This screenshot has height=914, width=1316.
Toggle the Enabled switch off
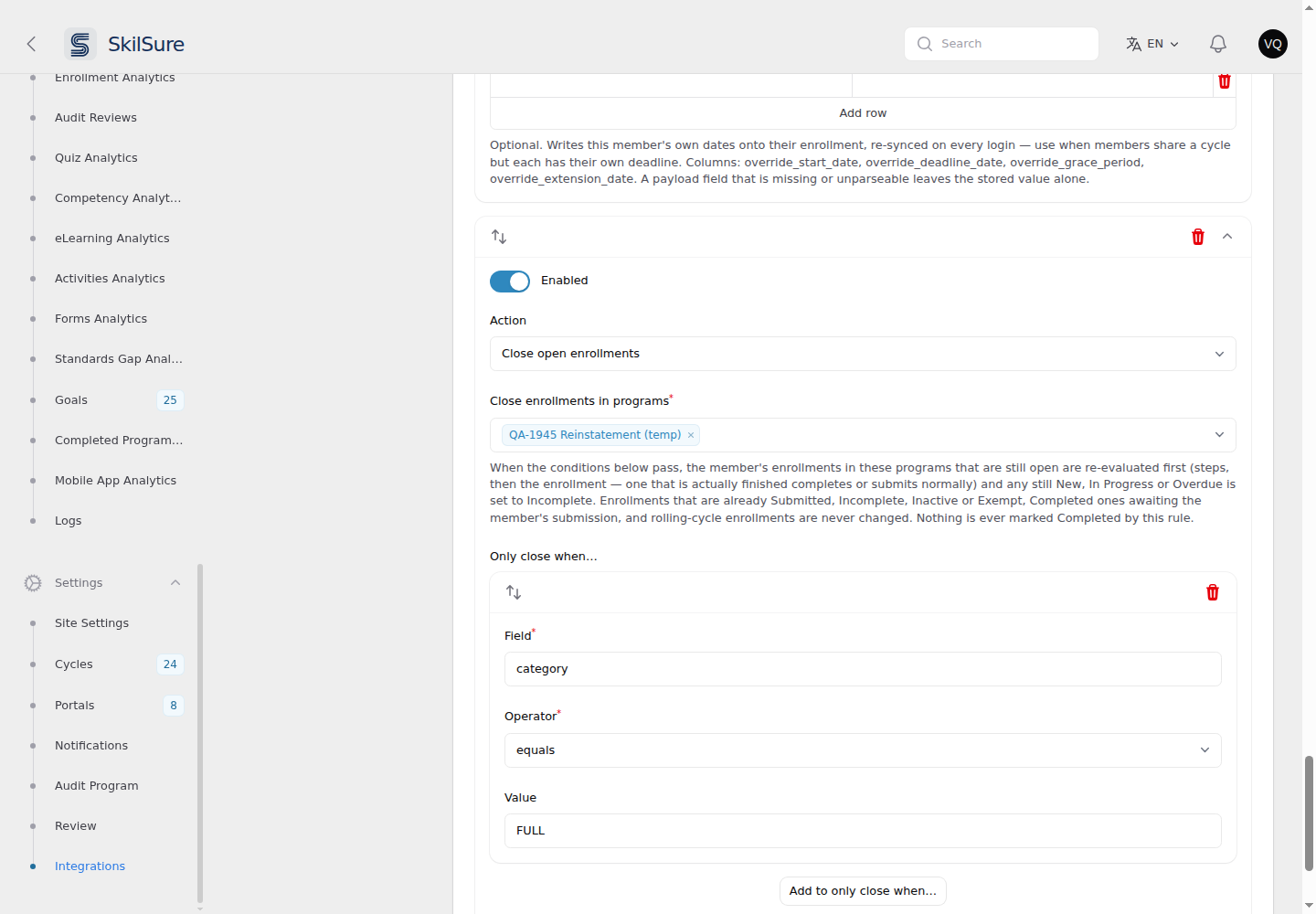pos(510,282)
